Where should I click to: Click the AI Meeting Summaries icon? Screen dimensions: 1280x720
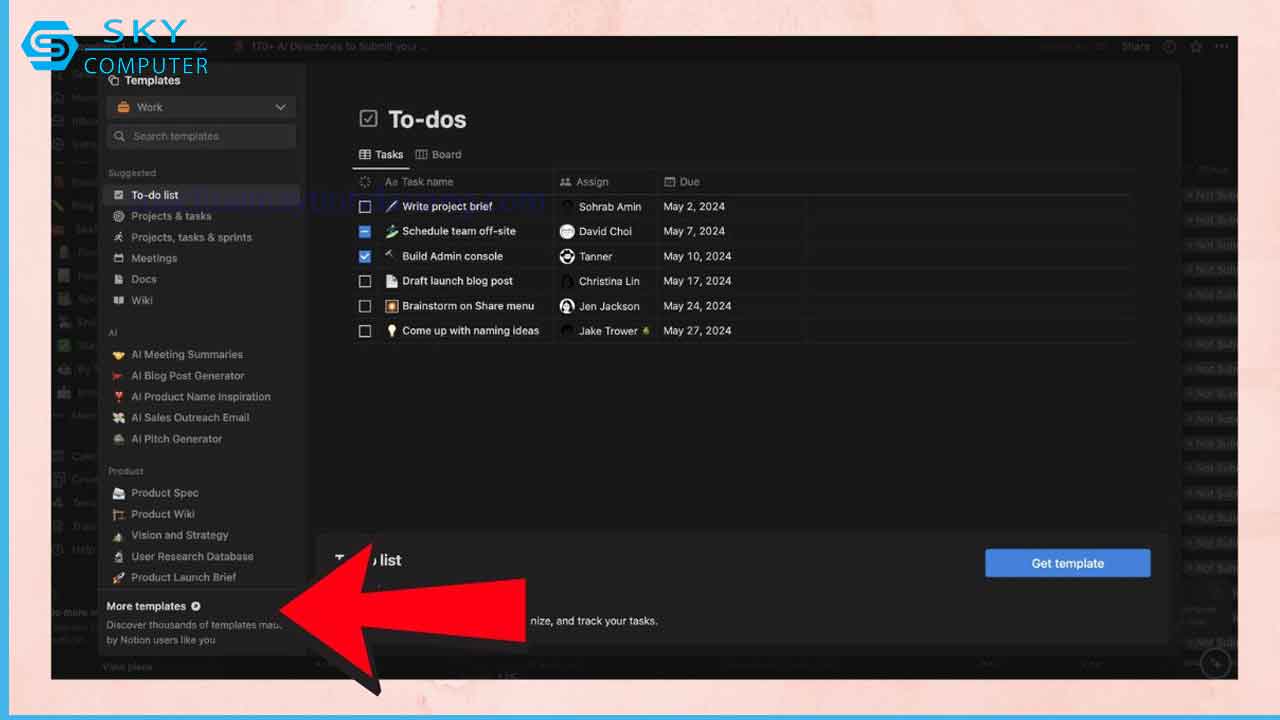[x=119, y=355]
